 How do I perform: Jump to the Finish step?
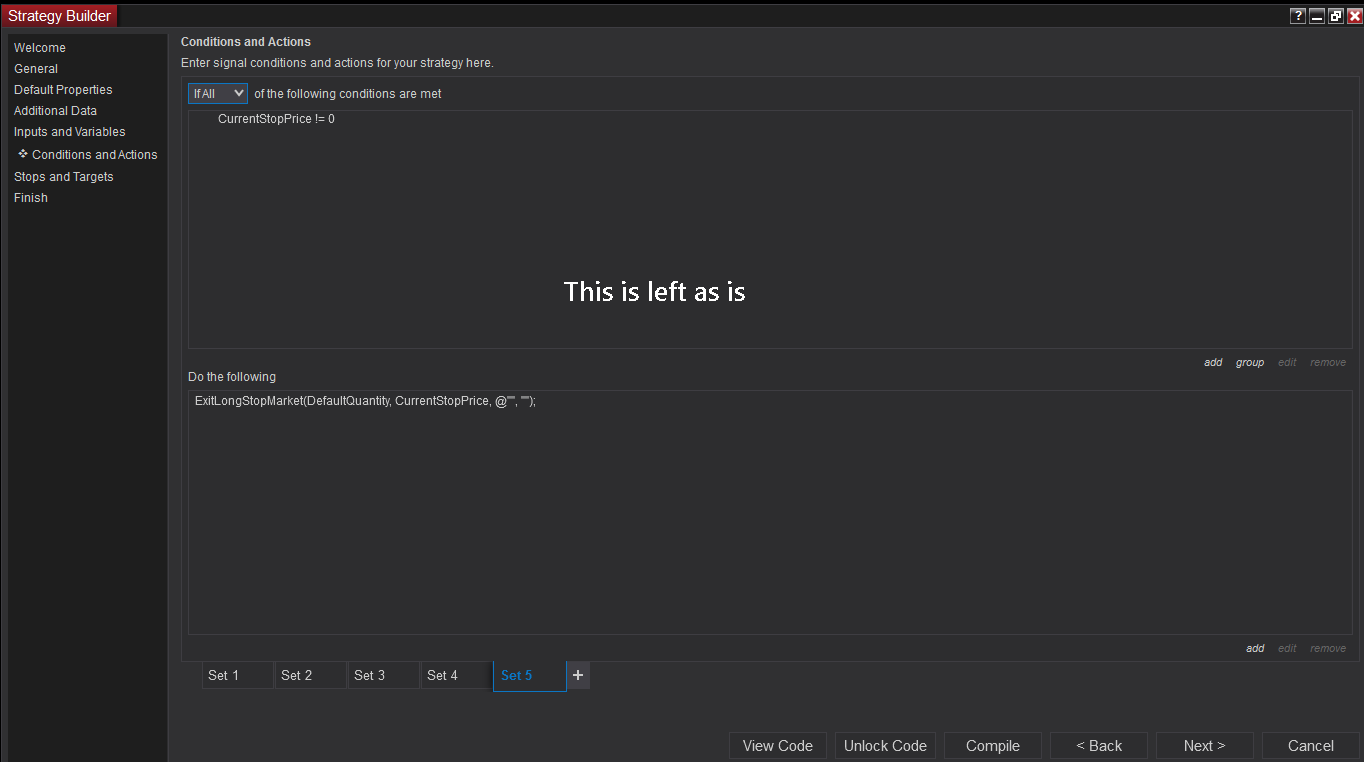pos(31,198)
